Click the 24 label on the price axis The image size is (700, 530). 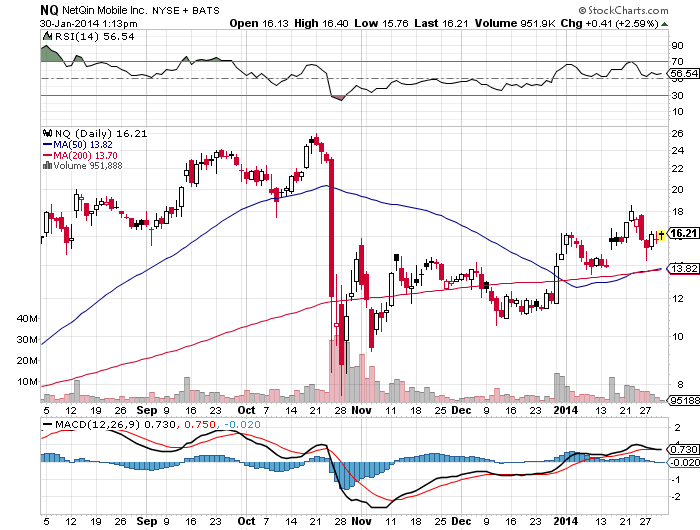click(x=677, y=150)
